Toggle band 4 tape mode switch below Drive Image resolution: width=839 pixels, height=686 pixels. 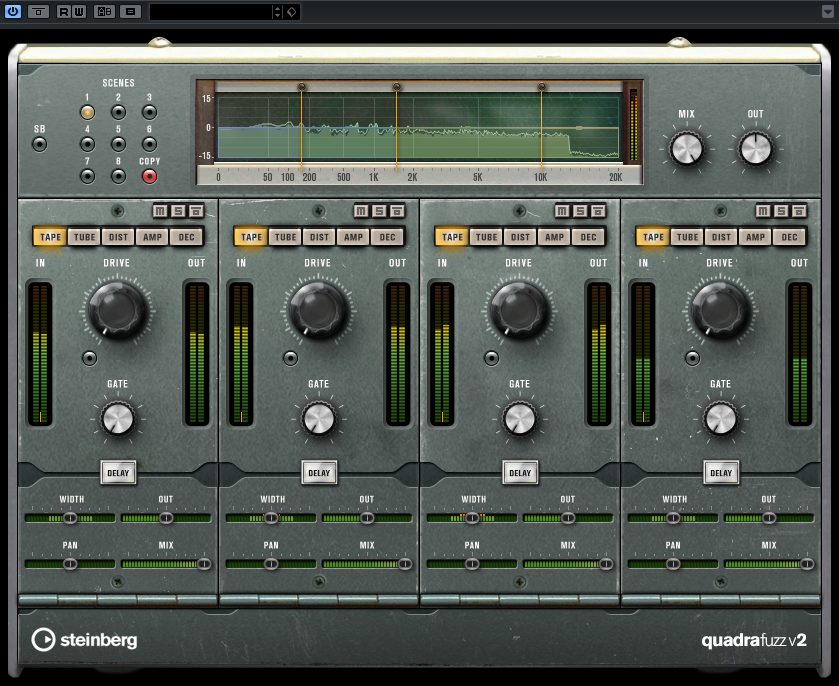[692, 358]
